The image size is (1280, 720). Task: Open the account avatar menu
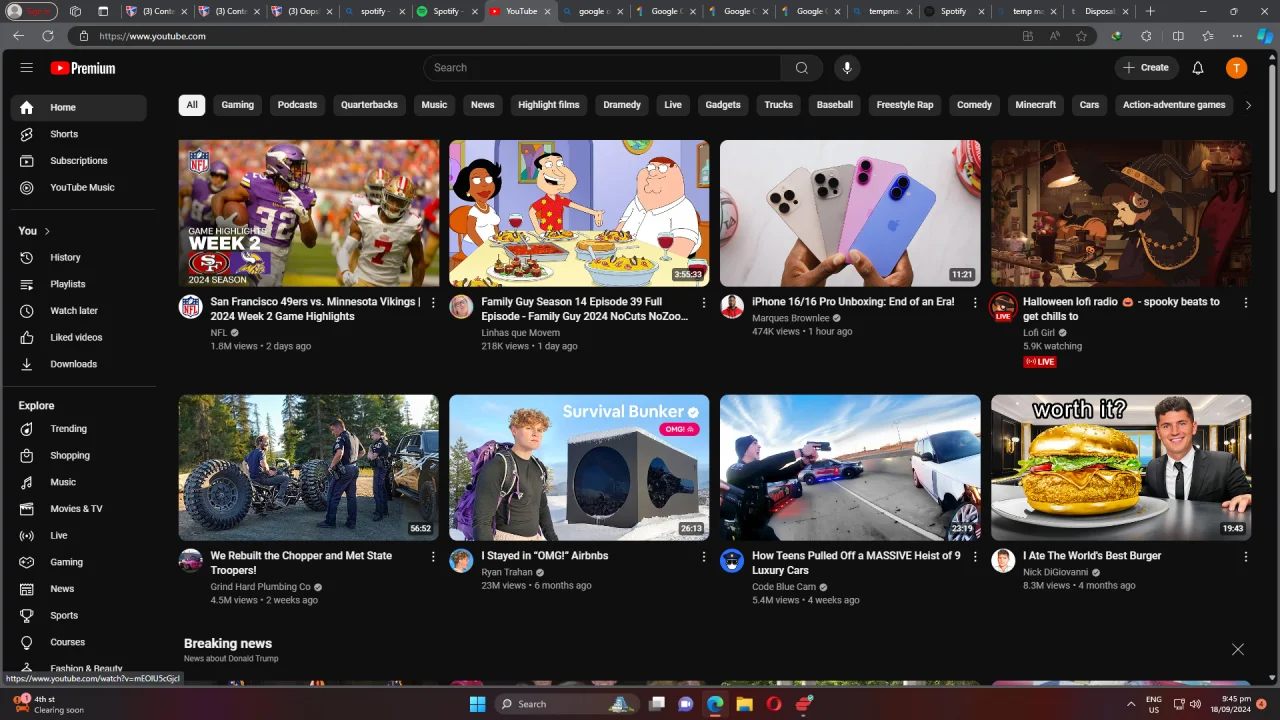click(1237, 68)
